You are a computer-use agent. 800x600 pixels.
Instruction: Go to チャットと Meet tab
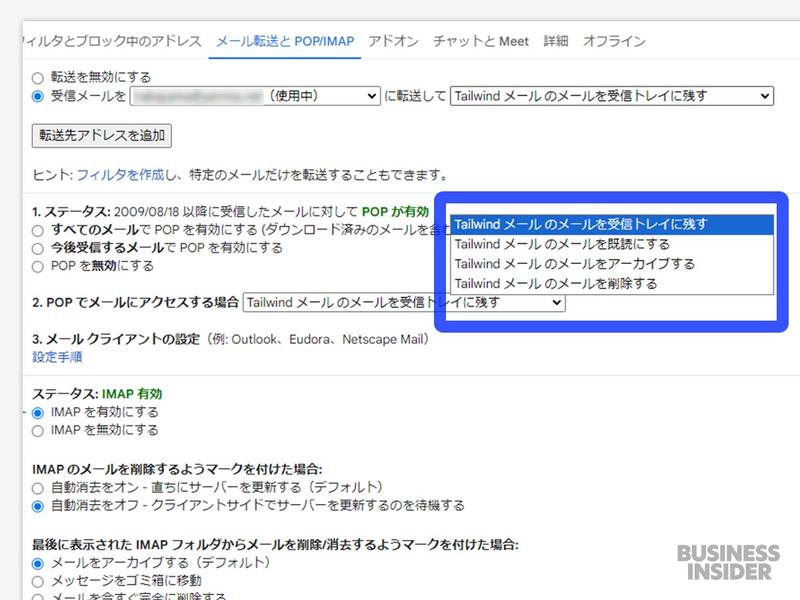pos(481,41)
